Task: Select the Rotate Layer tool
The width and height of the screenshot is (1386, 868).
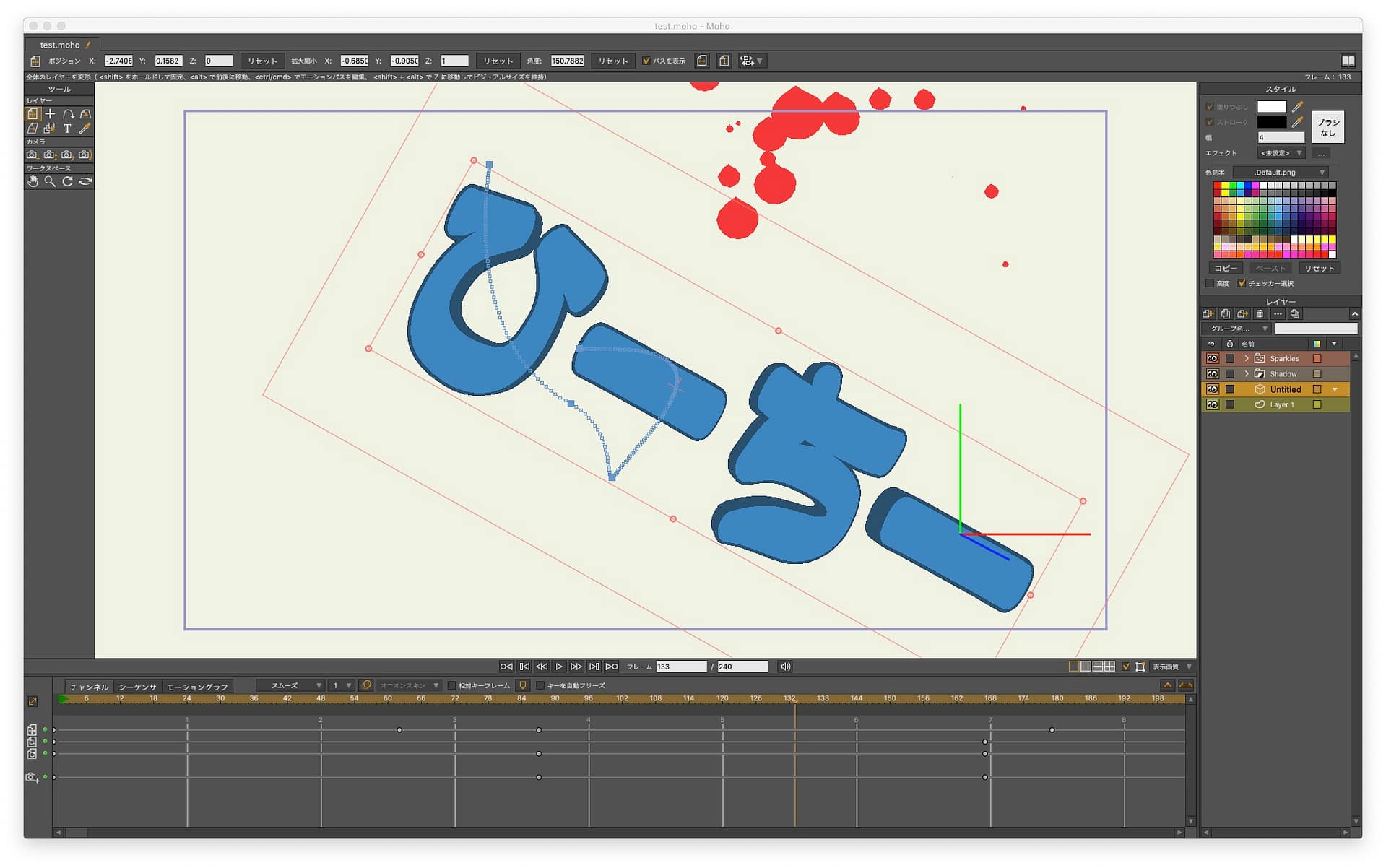Action: tap(68, 114)
